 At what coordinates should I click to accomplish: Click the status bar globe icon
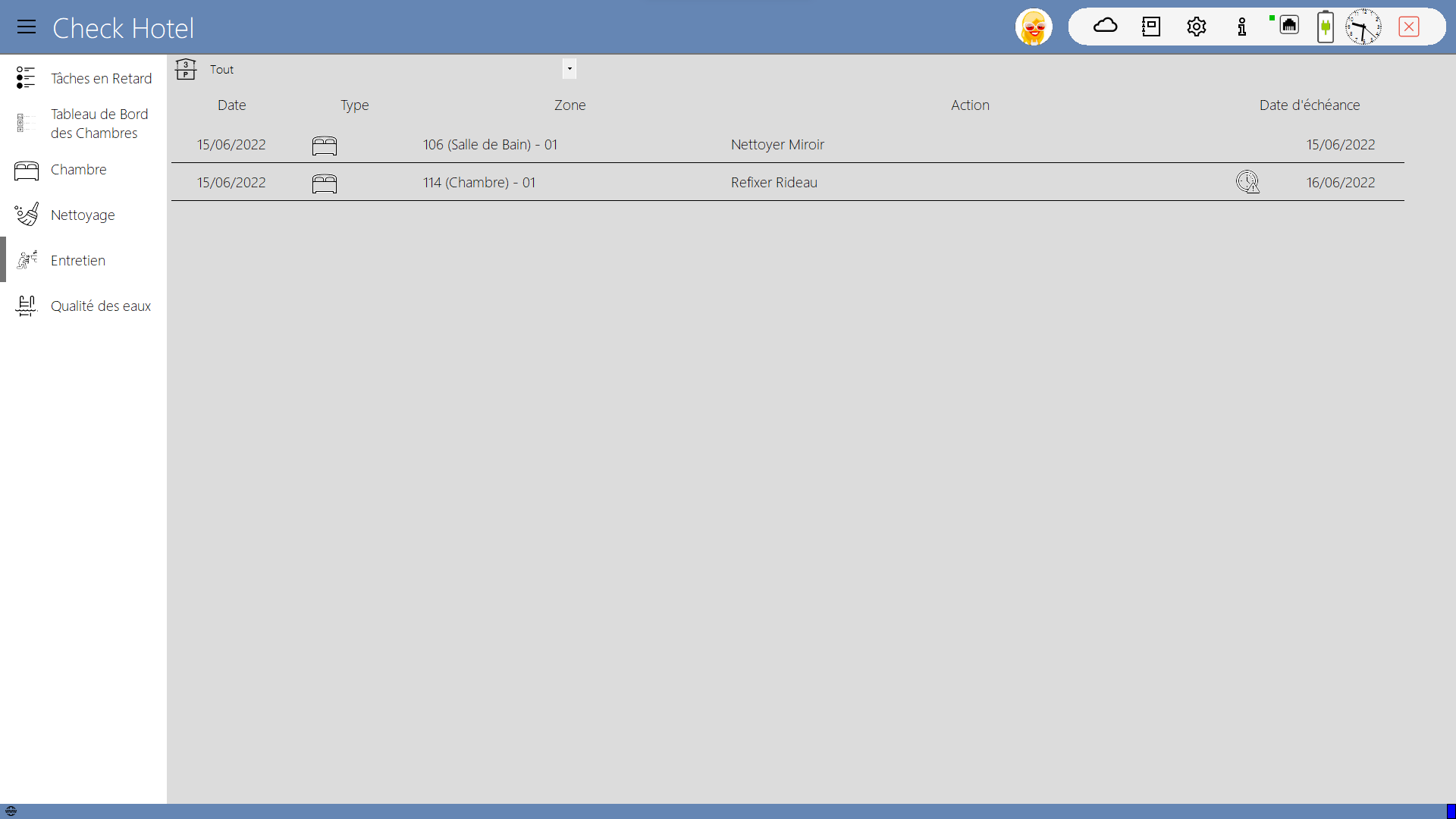tap(11, 811)
